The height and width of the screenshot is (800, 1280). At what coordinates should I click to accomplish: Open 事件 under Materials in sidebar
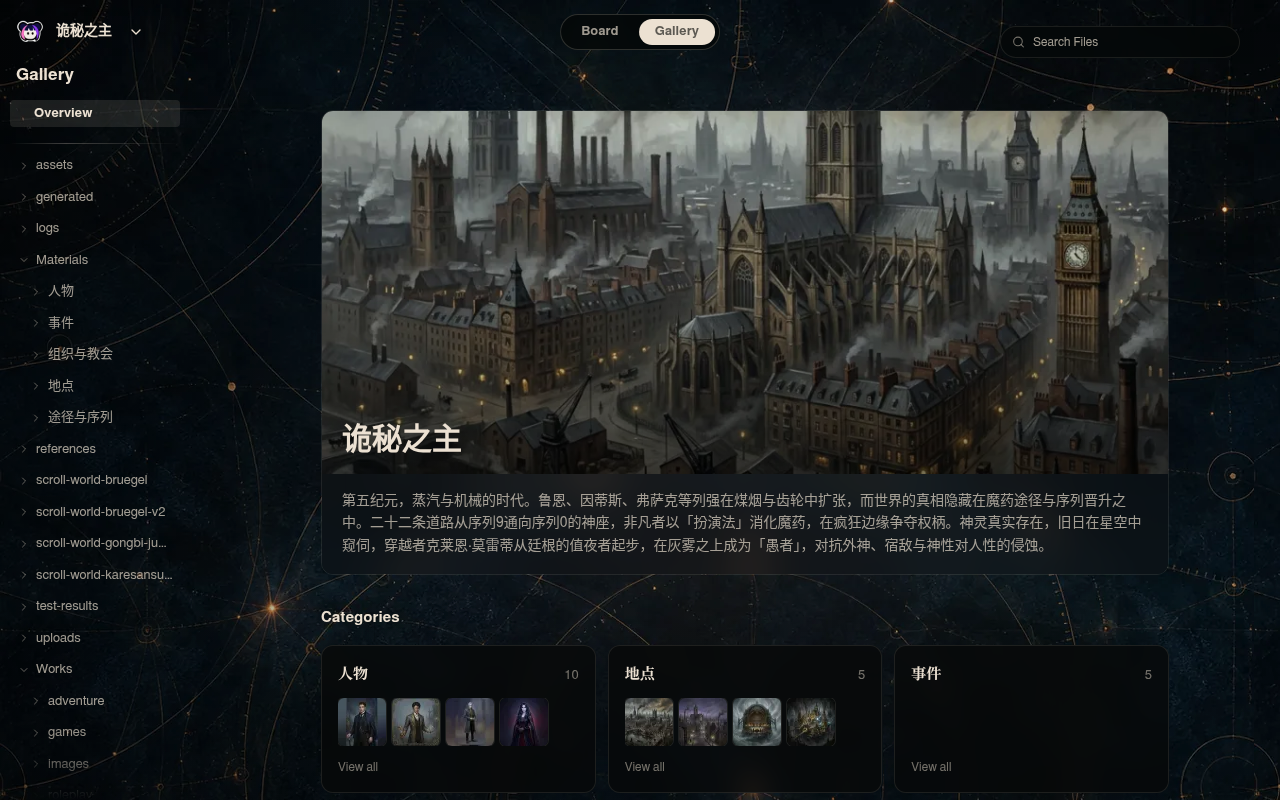(61, 323)
